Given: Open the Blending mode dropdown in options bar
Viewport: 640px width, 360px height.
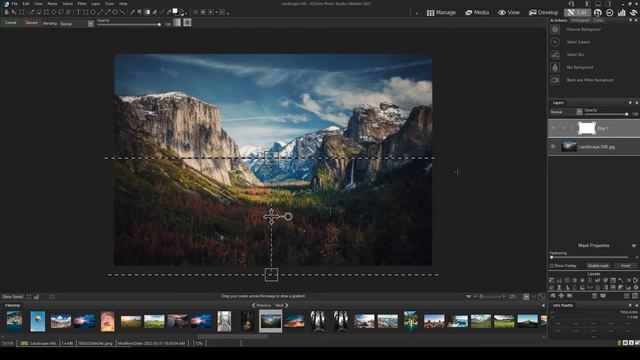Looking at the screenshot, I should point(91,24).
